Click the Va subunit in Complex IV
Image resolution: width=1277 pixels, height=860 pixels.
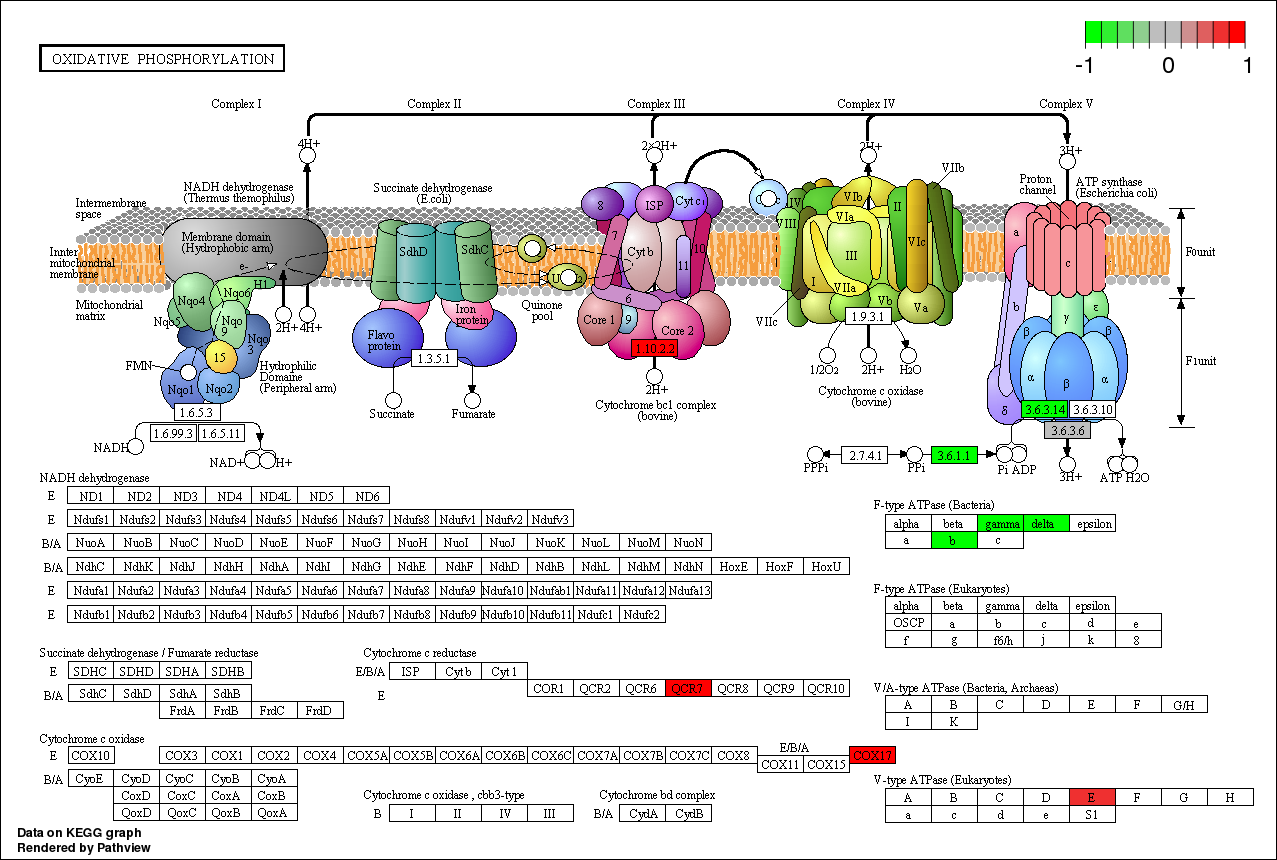pos(920,308)
